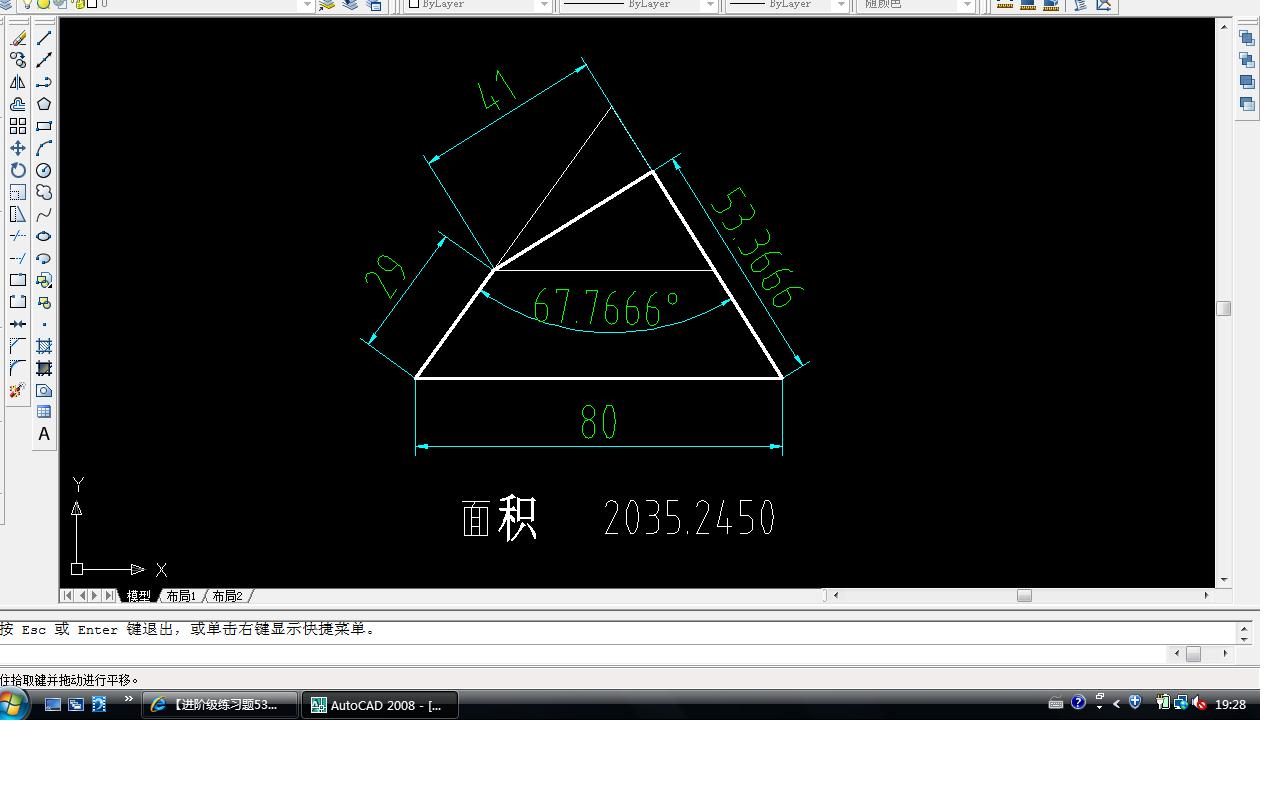Select the Scale tool
The width and height of the screenshot is (1280, 800).
18,192
